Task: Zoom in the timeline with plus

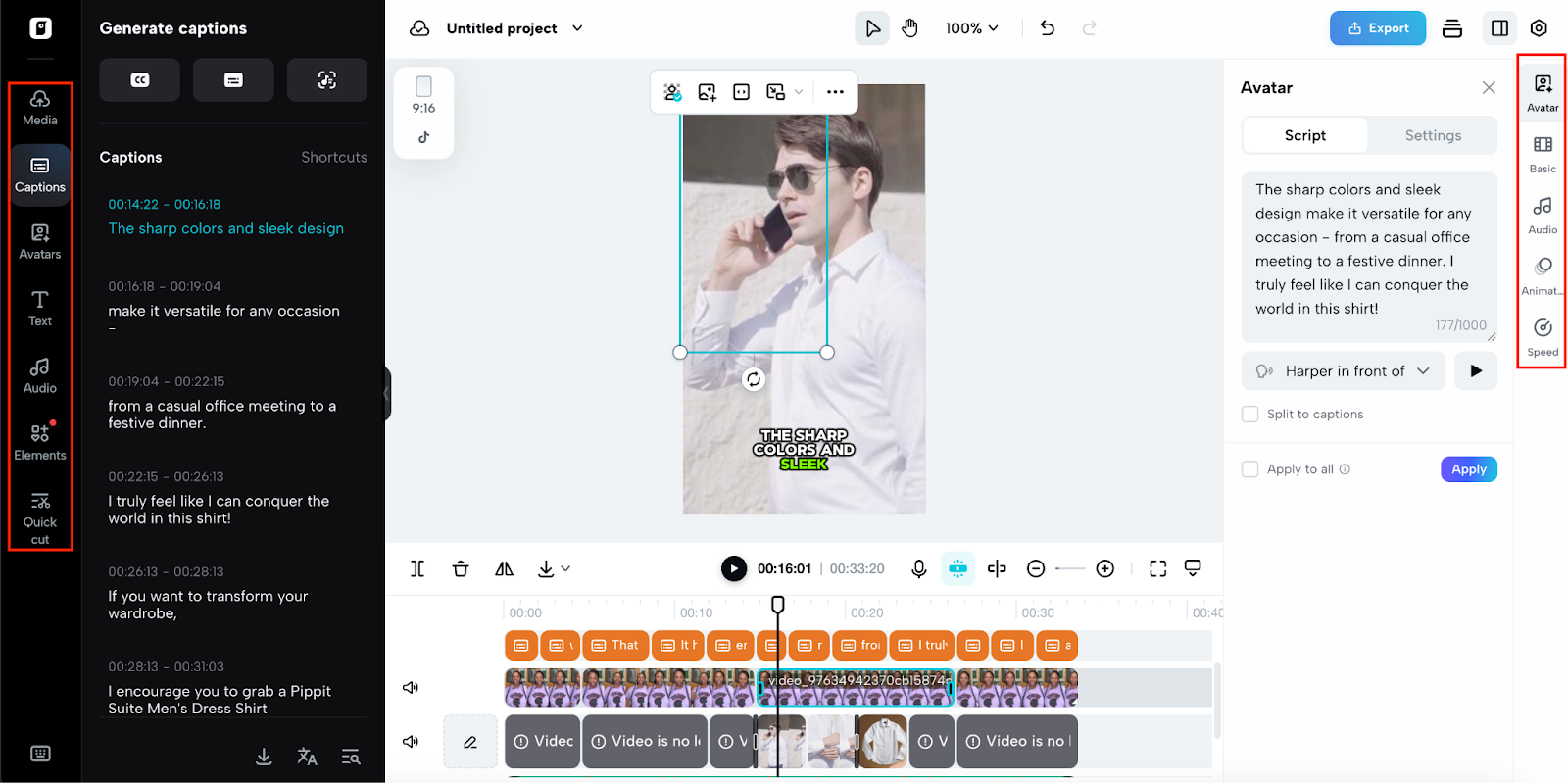Action: click(x=1105, y=568)
